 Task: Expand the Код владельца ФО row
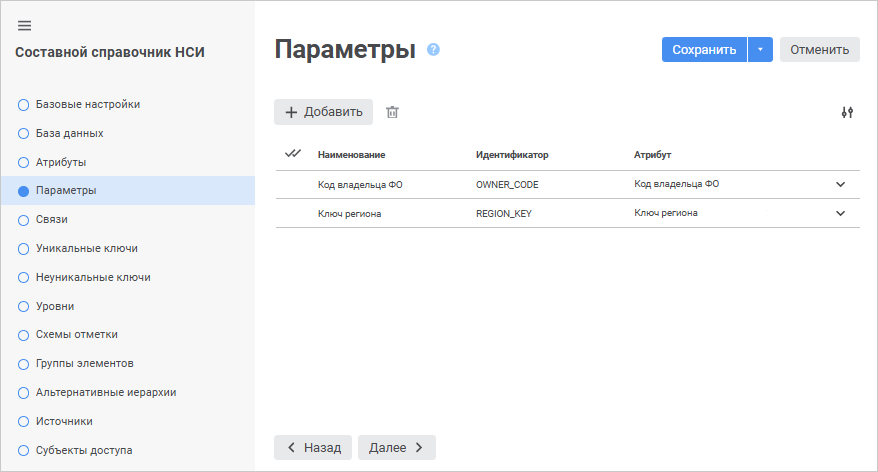[840, 184]
